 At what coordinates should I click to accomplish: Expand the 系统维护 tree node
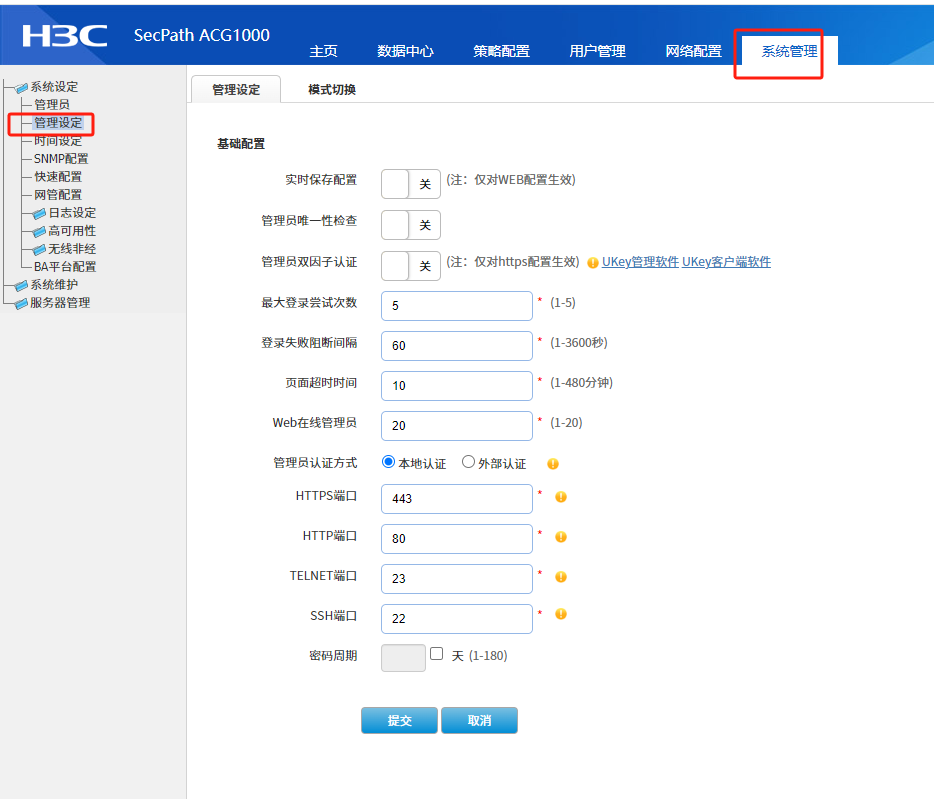(x=21, y=285)
